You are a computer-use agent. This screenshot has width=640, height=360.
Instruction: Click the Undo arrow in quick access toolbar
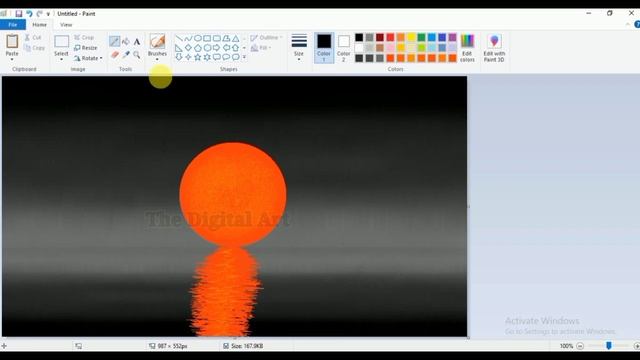coord(29,13)
